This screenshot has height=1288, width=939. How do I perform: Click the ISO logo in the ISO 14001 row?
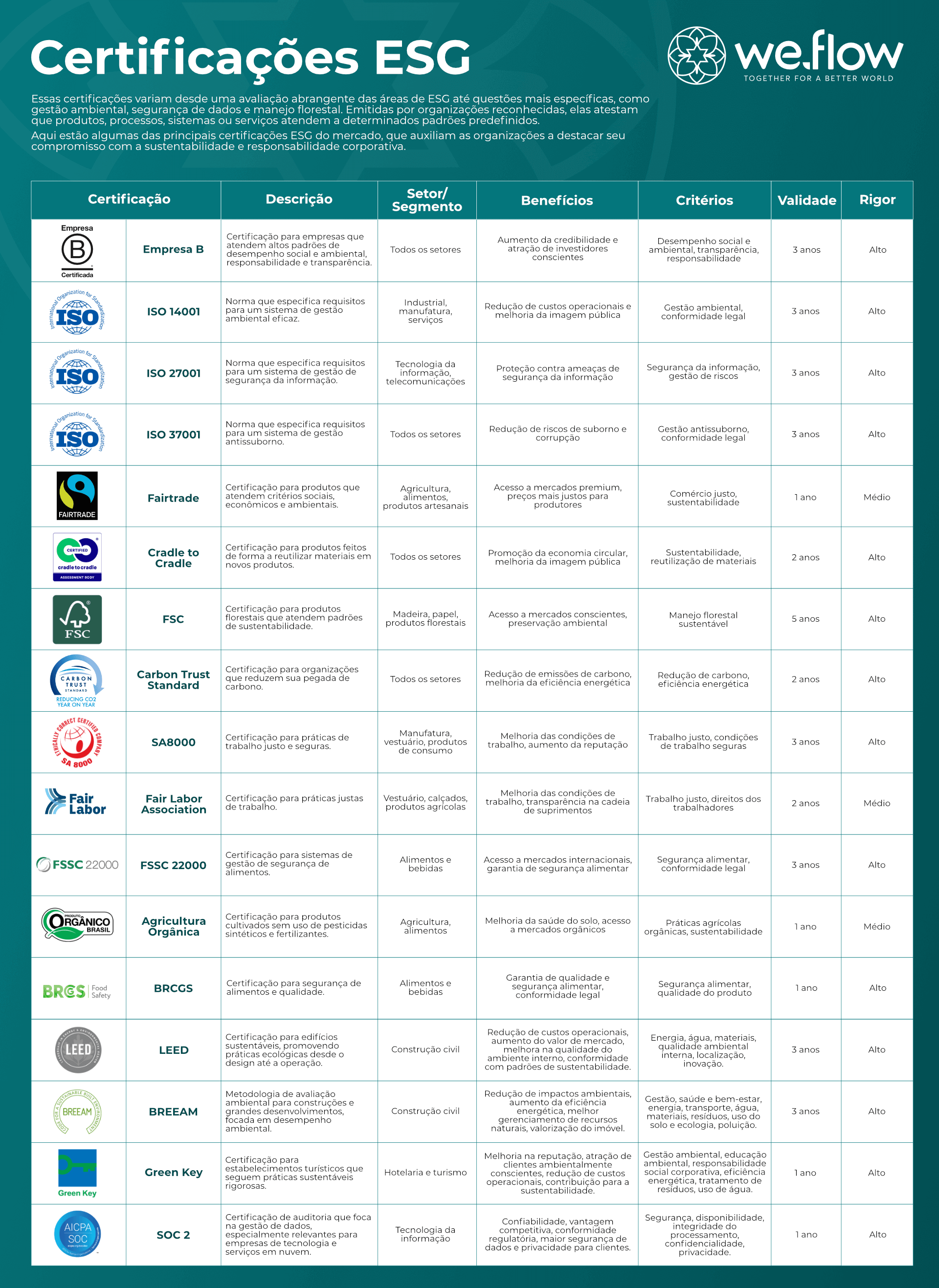coord(77,311)
